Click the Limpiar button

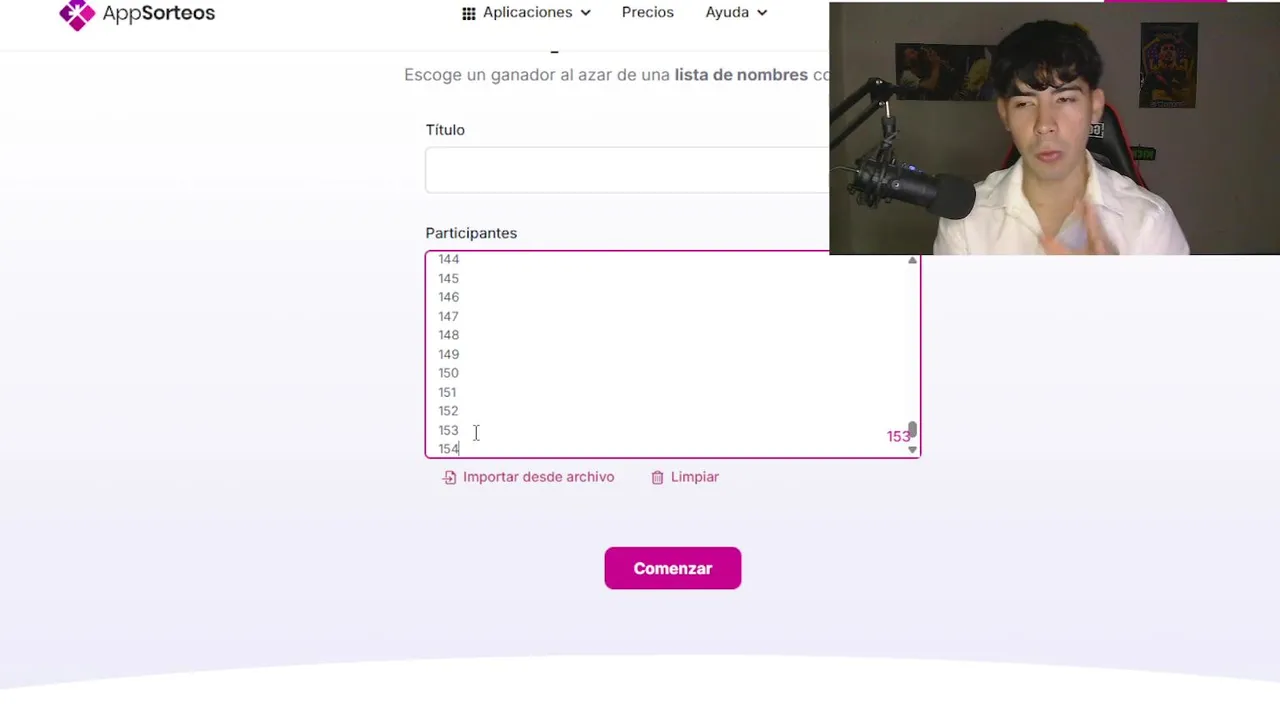pos(685,477)
